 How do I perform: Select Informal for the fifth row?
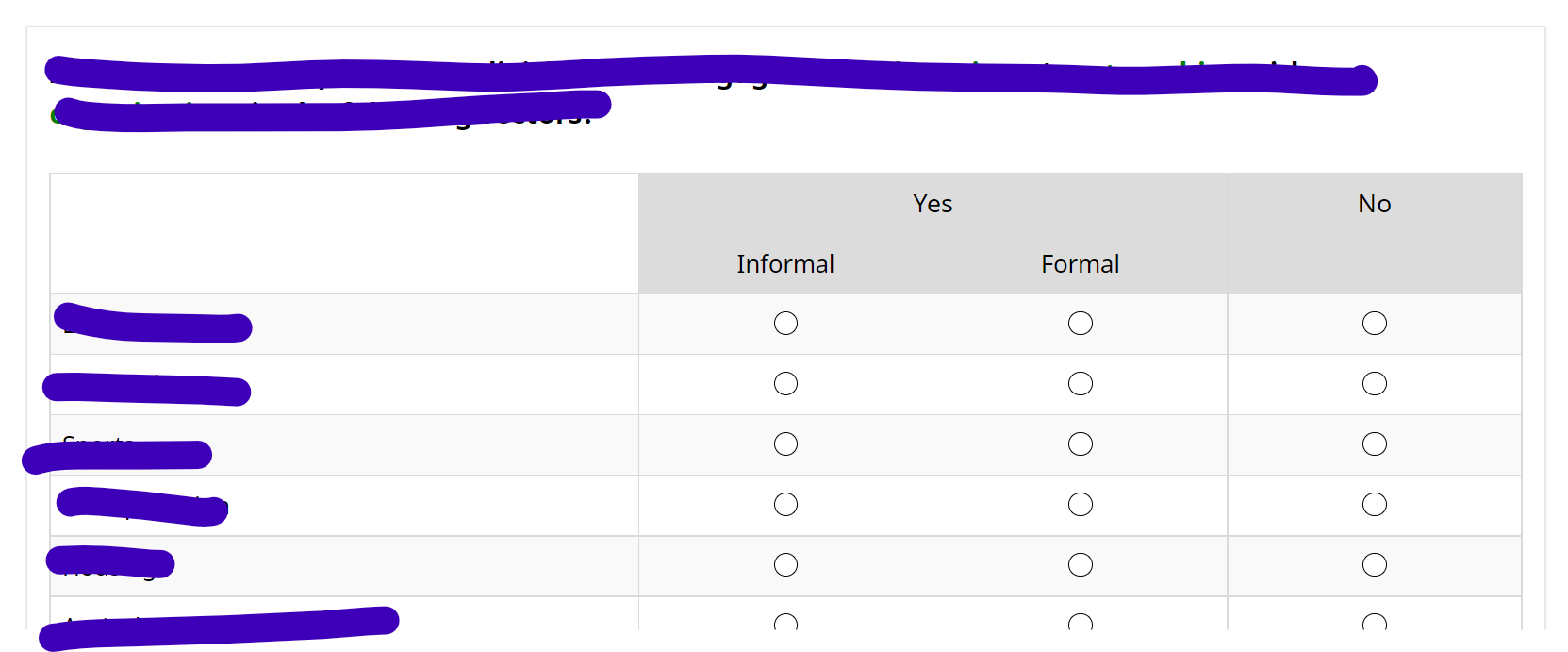point(785,565)
